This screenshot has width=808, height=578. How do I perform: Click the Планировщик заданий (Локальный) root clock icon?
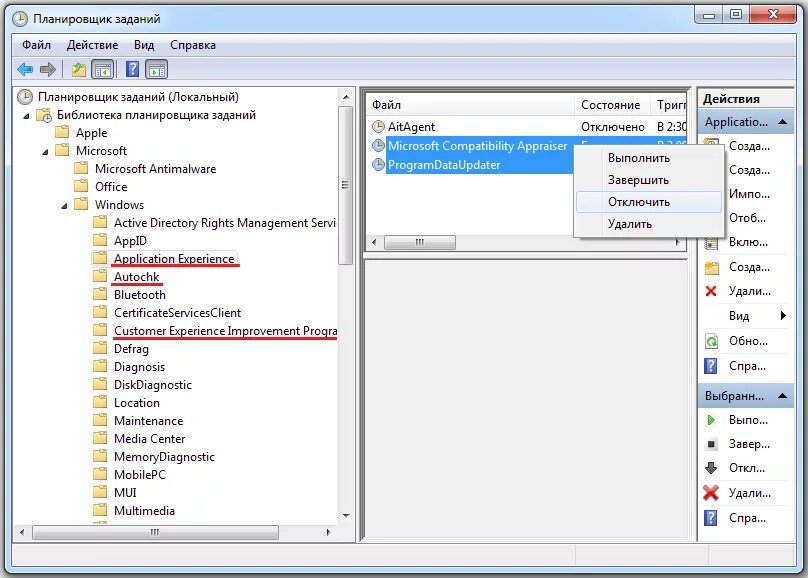25,96
